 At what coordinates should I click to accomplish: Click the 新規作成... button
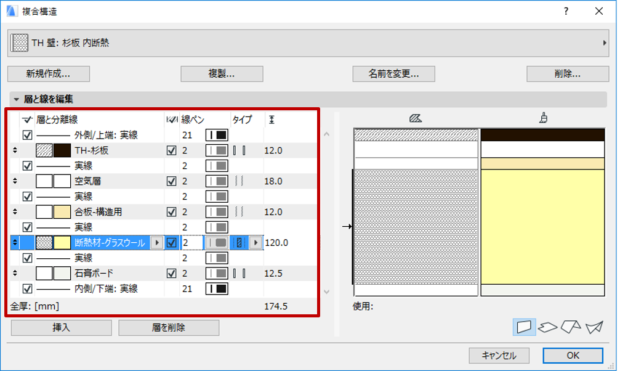[49, 74]
